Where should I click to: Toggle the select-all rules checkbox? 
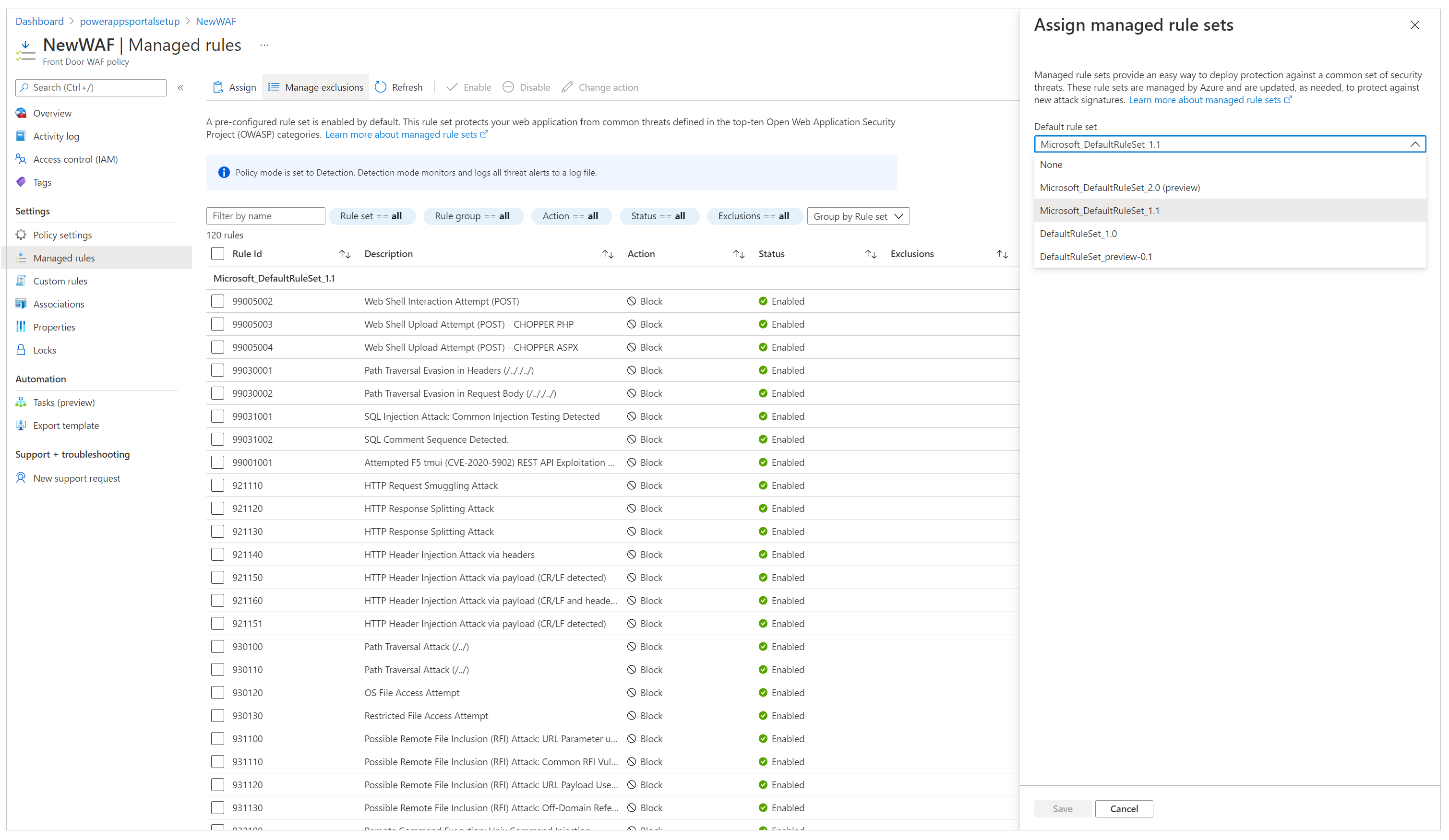[x=218, y=253]
